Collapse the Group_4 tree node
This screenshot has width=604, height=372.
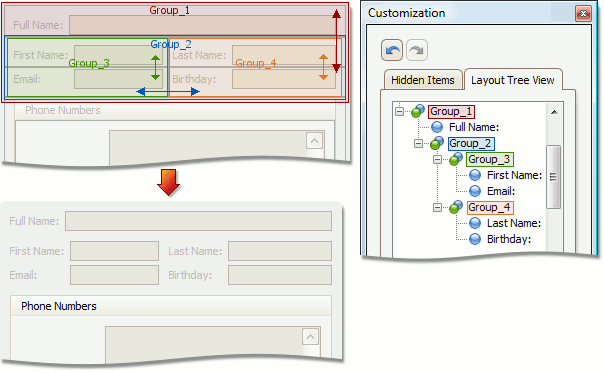tap(437, 208)
